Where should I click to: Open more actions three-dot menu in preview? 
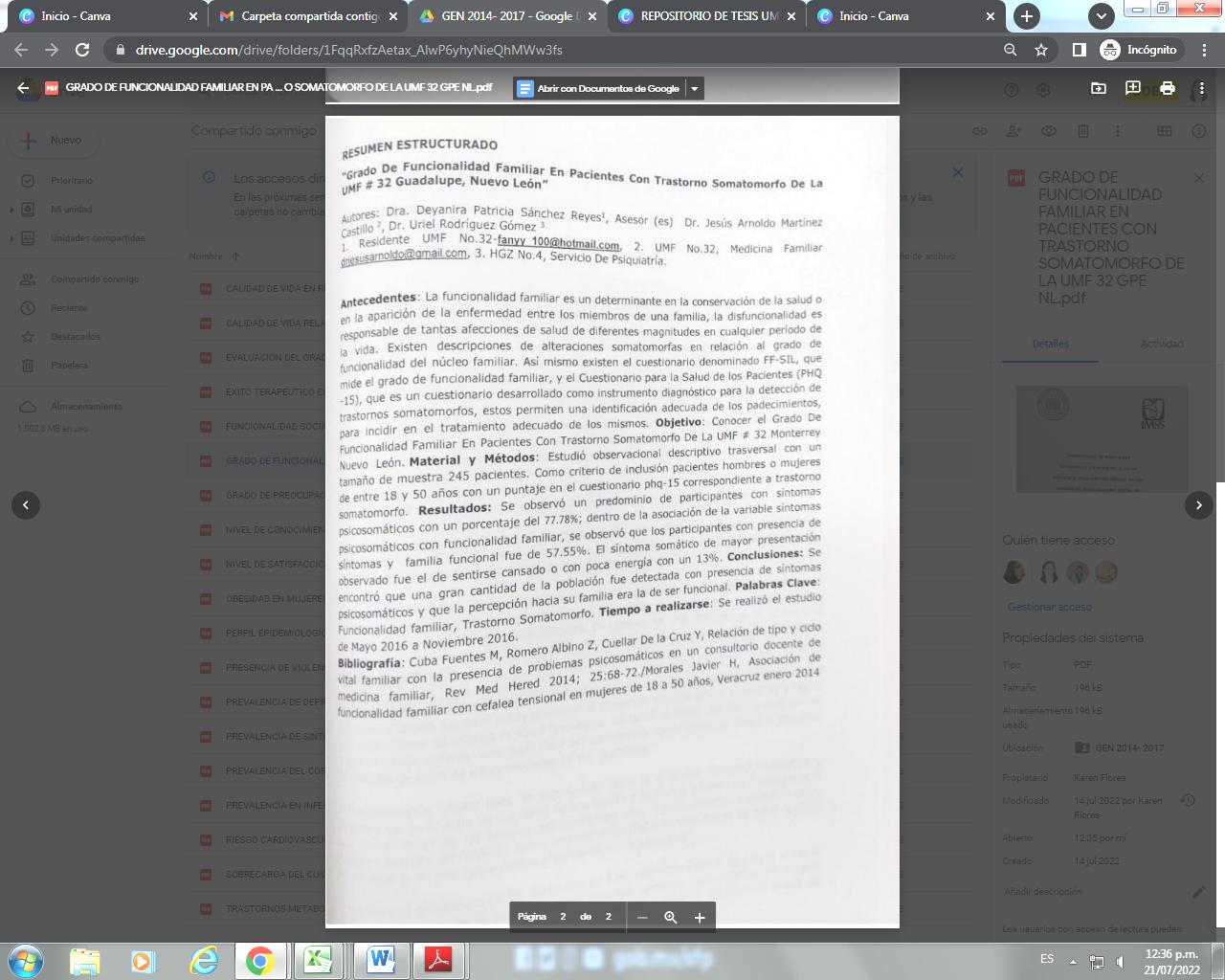pos(1201,88)
